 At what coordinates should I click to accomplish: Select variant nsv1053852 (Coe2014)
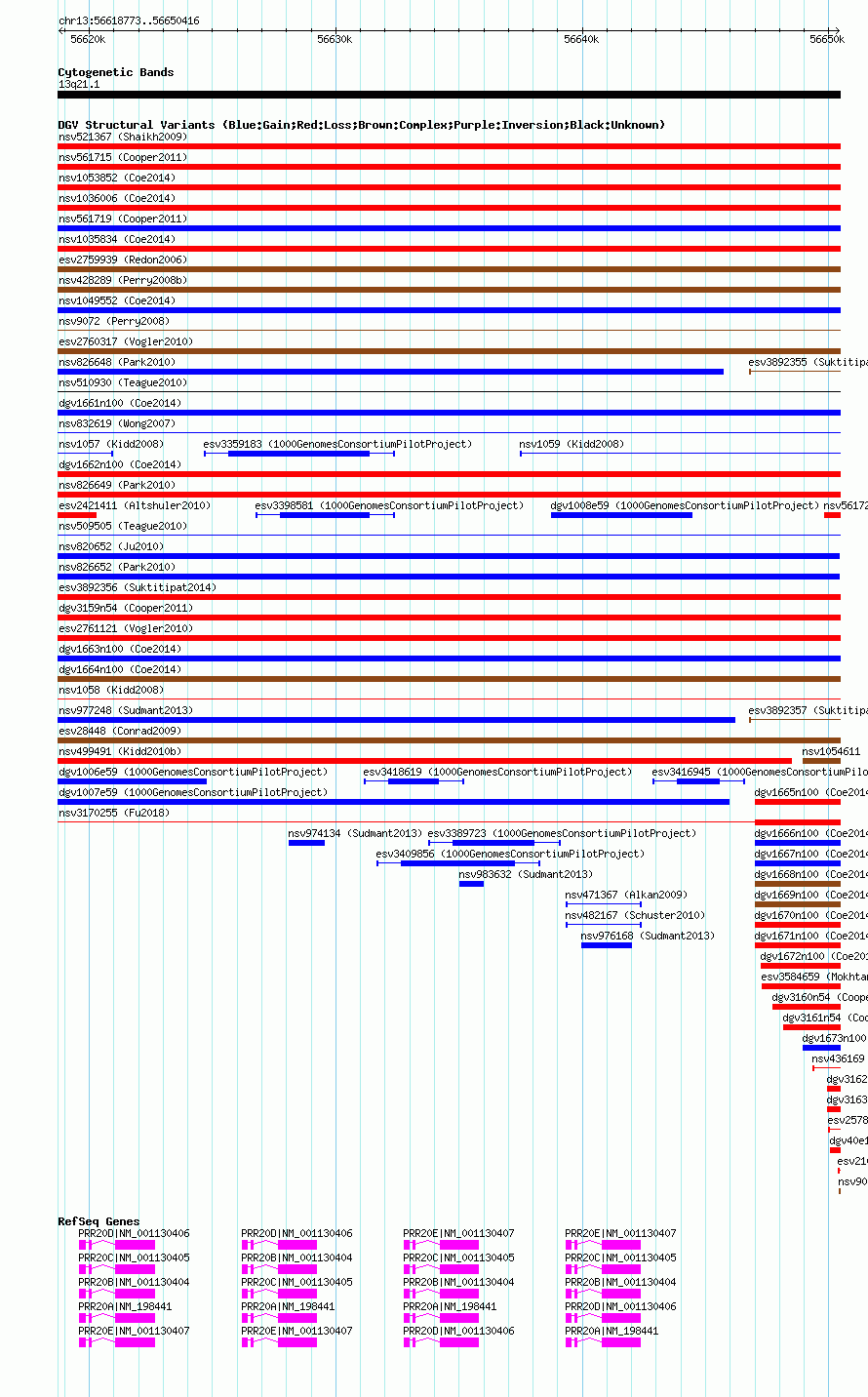click(x=117, y=178)
